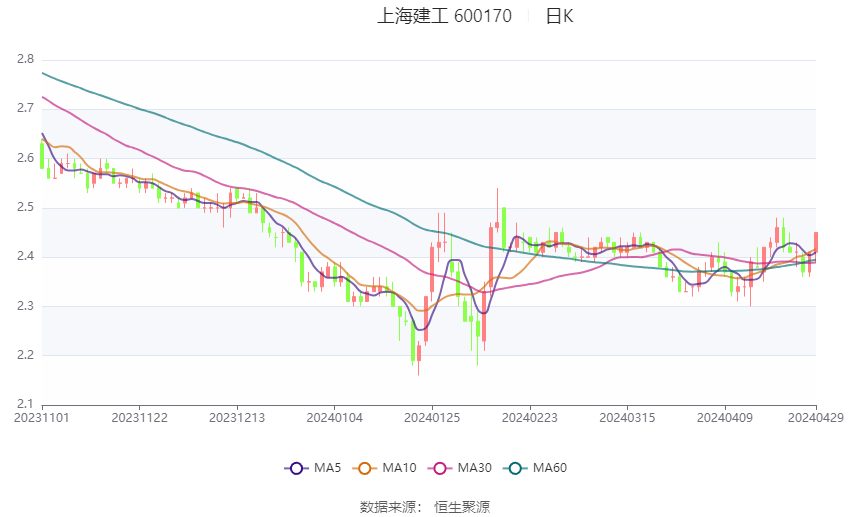Select the 20231101 x-axis date label

pyautogui.click(x=42, y=418)
